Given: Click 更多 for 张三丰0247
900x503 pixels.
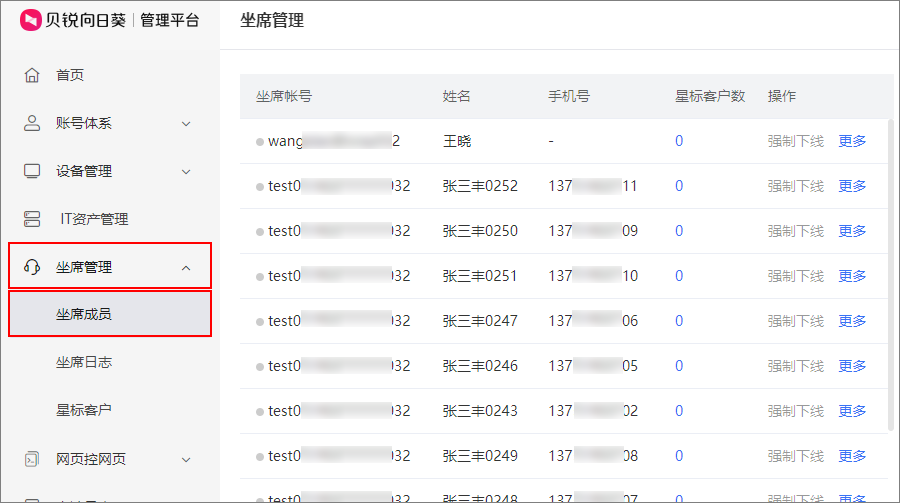Looking at the screenshot, I should tap(852, 321).
